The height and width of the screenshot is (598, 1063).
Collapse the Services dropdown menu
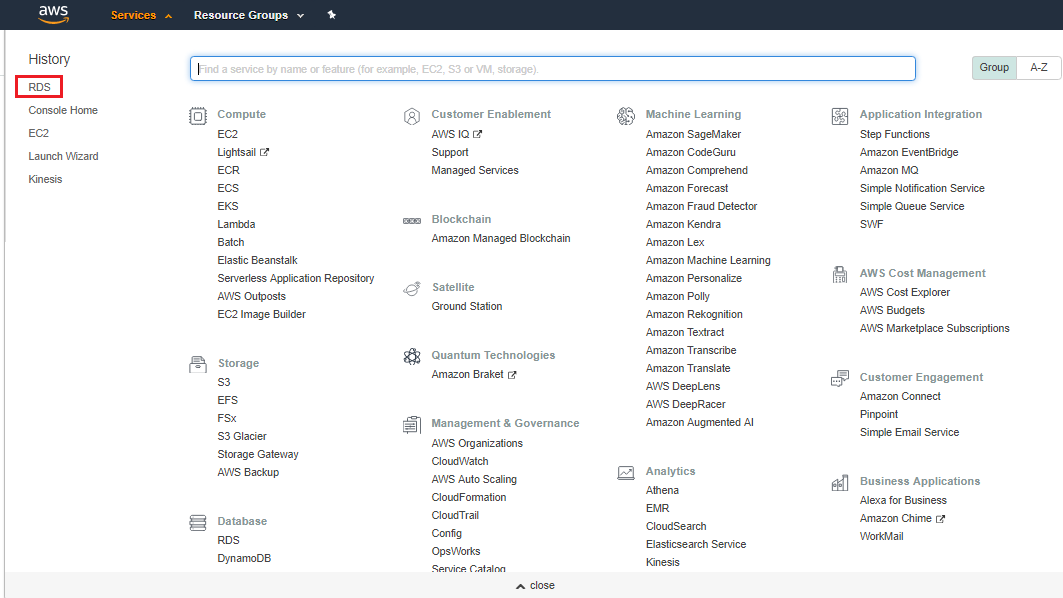(x=141, y=15)
